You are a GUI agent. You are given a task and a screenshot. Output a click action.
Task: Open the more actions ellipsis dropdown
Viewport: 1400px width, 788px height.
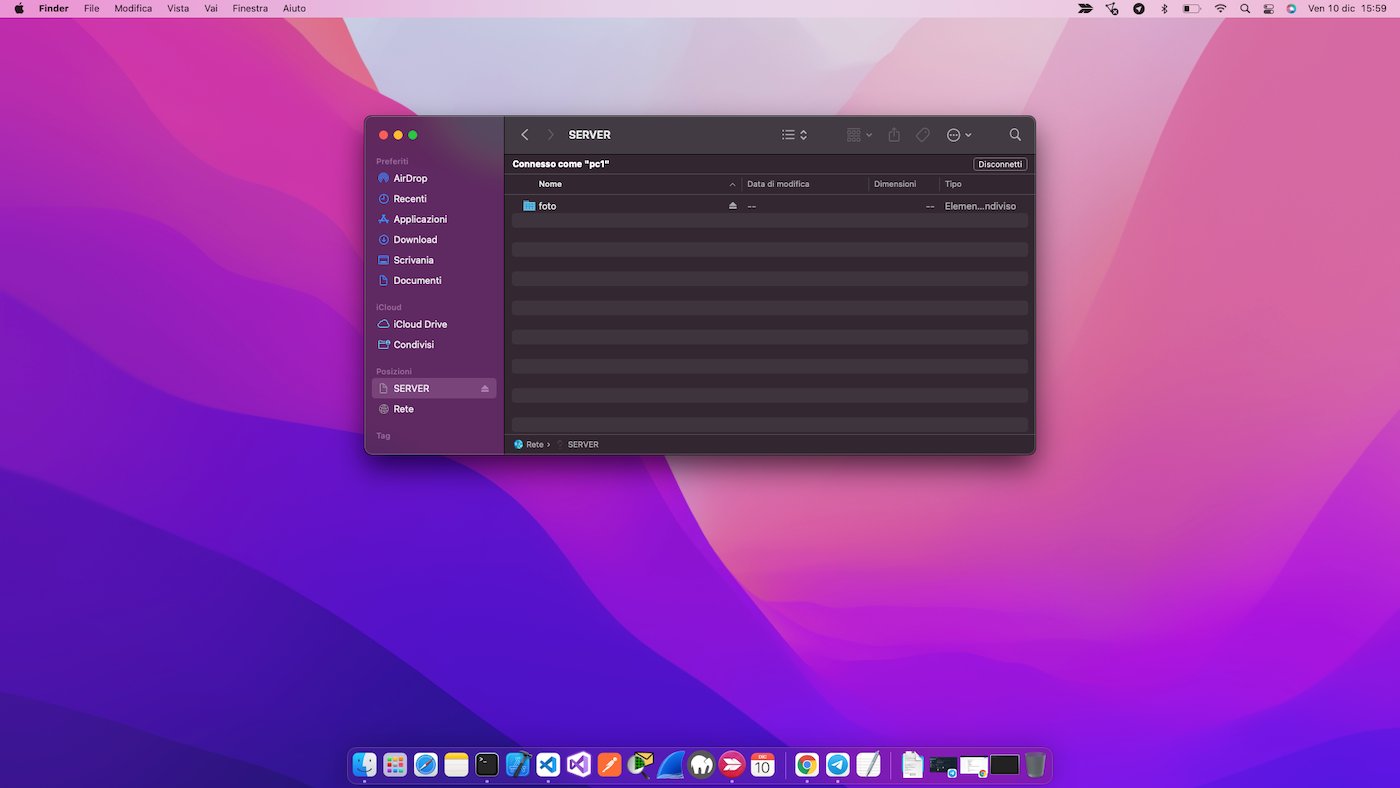958,134
